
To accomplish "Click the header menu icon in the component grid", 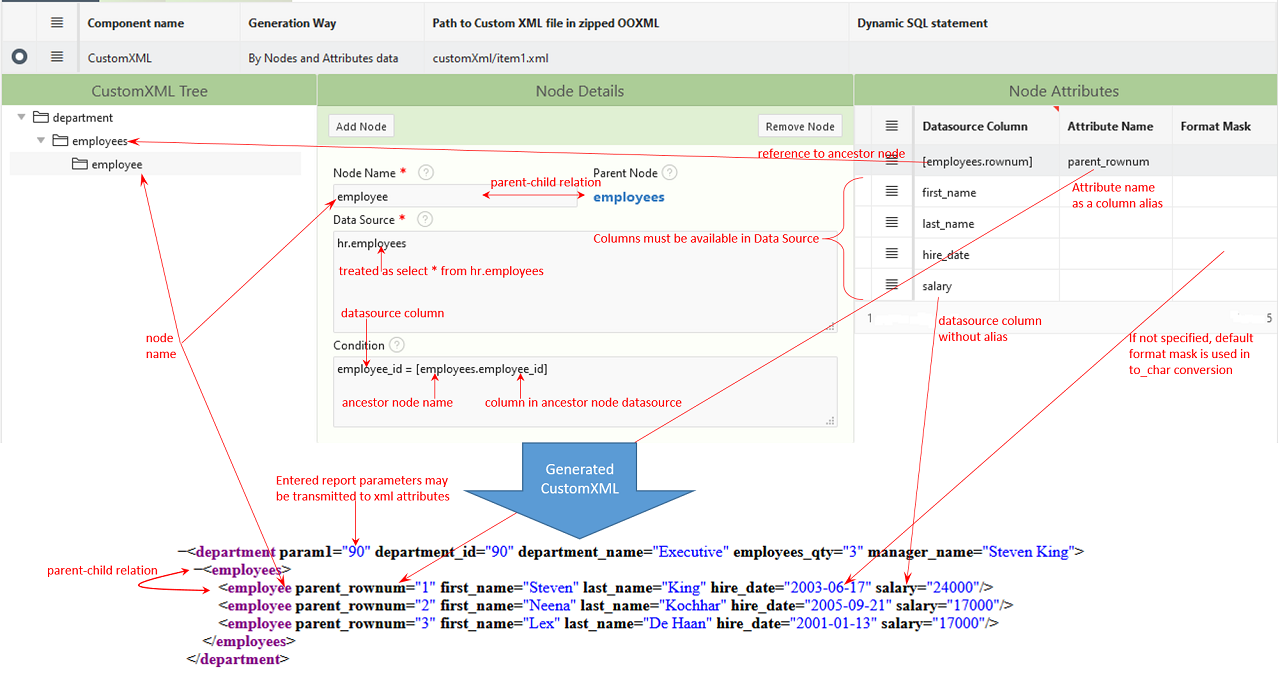I will point(57,22).
